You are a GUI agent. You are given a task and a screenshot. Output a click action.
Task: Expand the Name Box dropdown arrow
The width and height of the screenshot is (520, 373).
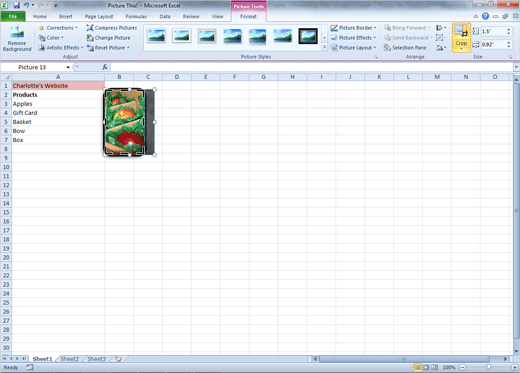68,67
